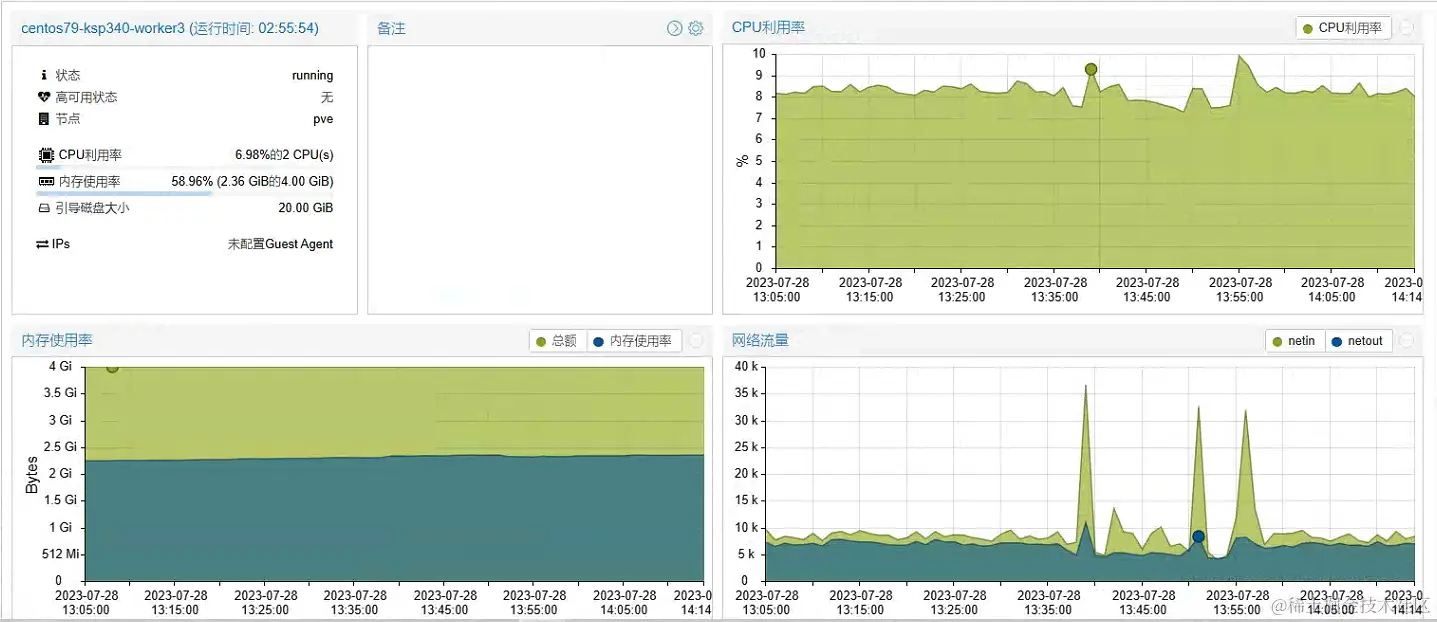Click the memory icon beside 内存使用率 row

[46, 181]
